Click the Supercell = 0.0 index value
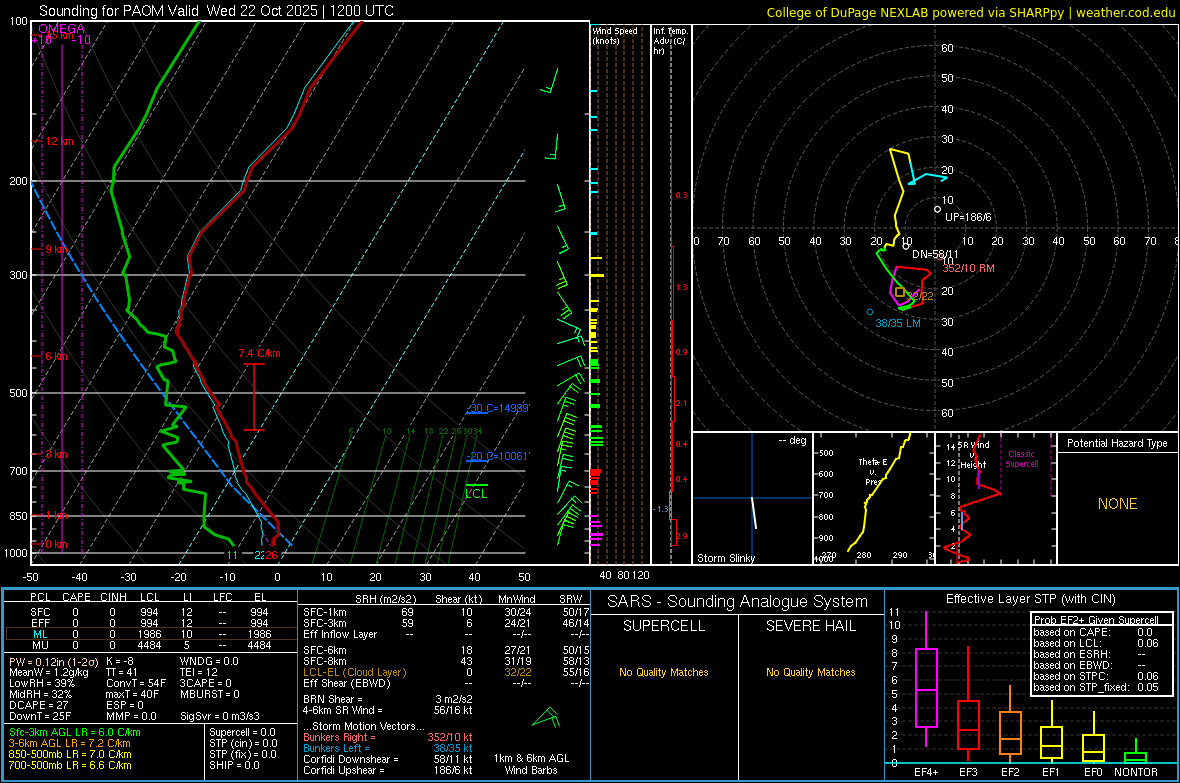 click(242, 732)
